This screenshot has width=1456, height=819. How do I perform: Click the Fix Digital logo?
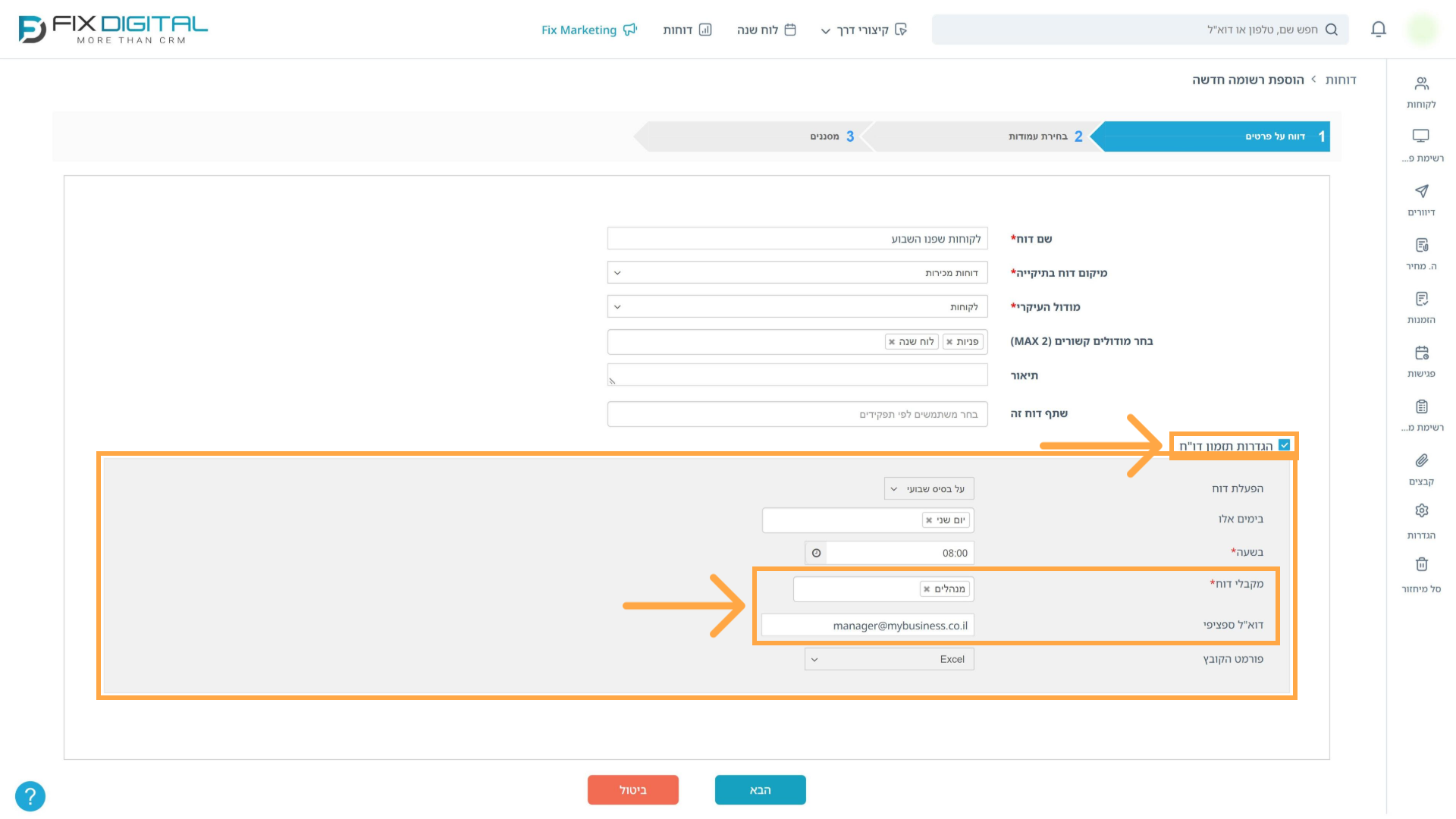pyautogui.click(x=113, y=30)
